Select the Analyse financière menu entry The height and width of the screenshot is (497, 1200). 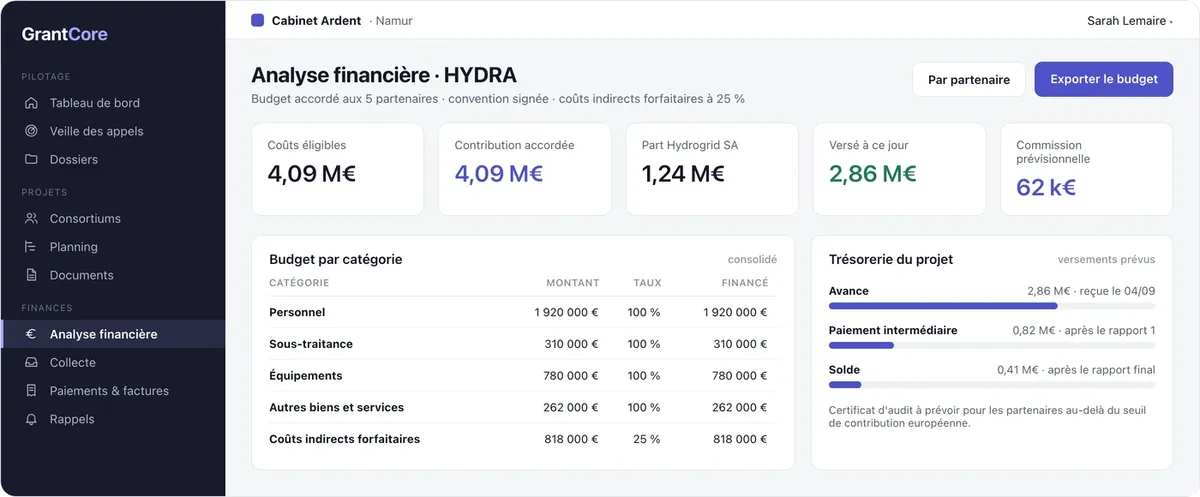tap(113, 334)
